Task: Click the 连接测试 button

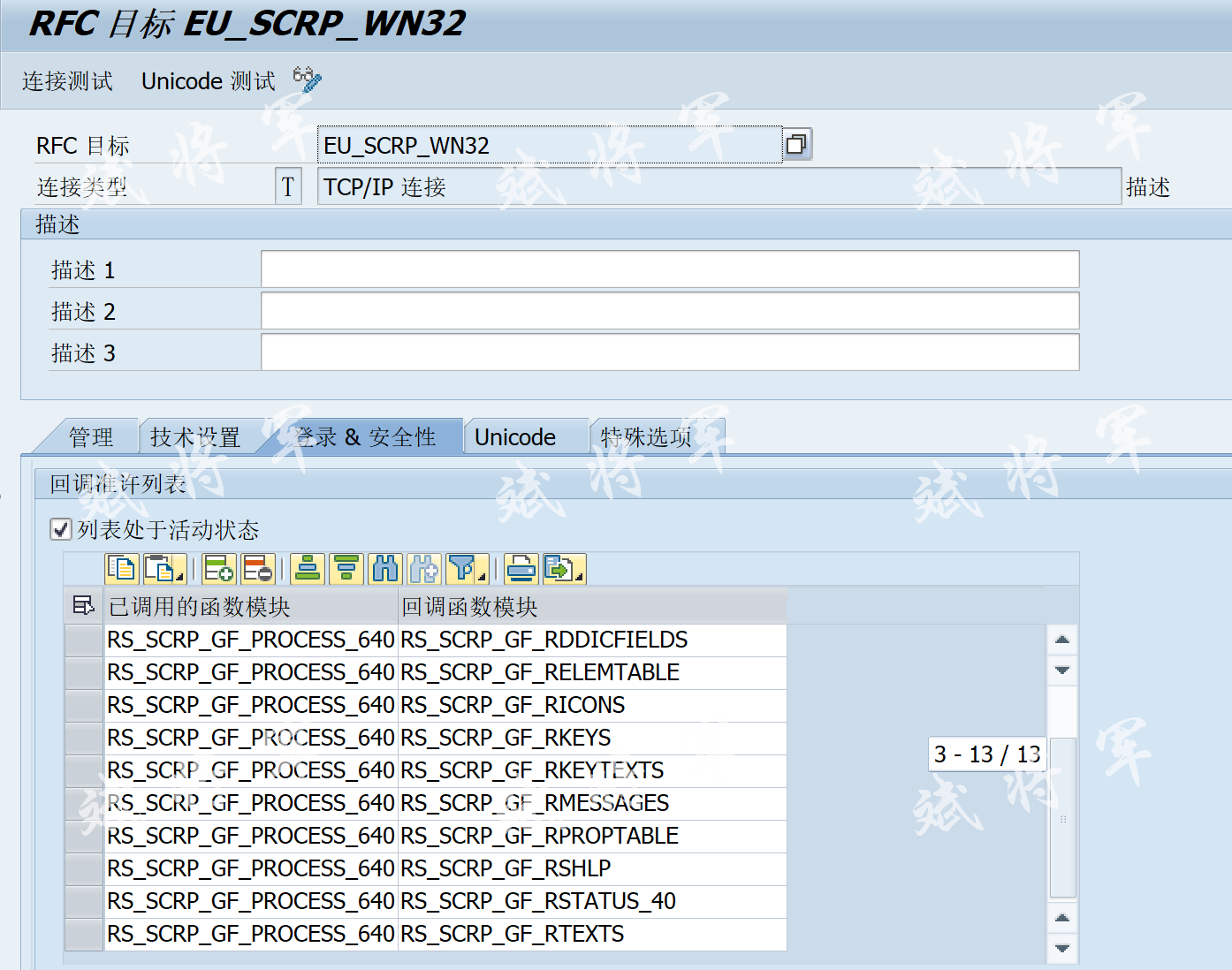Action: [67, 81]
